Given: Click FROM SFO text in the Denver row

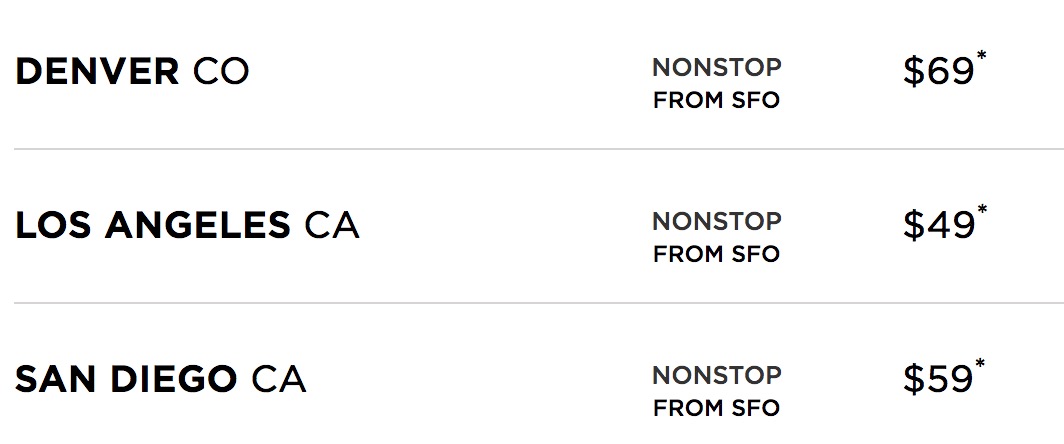Looking at the screenshot, I should (716, 101).
